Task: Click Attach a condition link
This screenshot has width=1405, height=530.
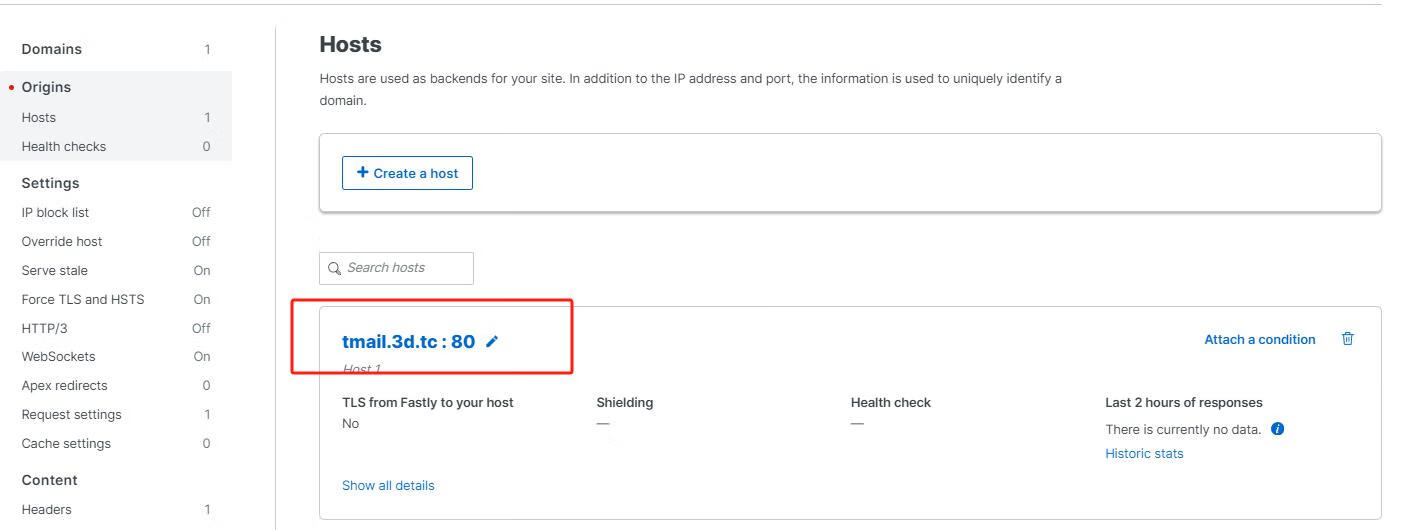Action: (x=1259, y=340)
